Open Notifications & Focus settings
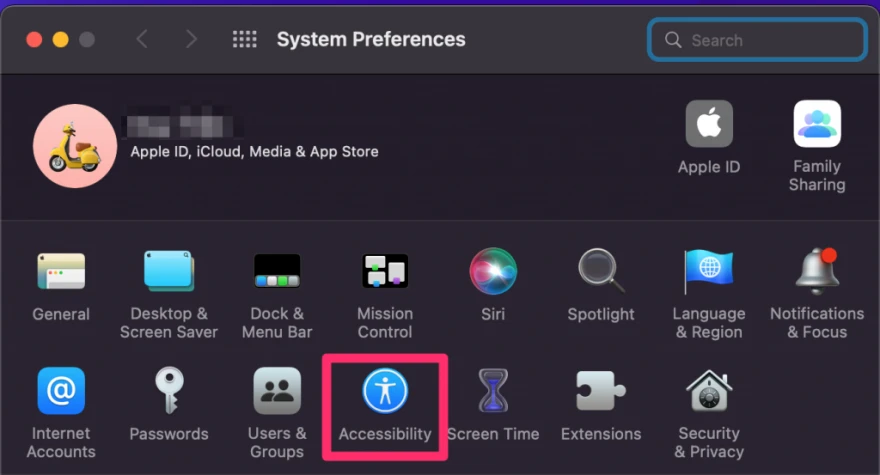Screen dimensions: 880x475 point(817,272)
